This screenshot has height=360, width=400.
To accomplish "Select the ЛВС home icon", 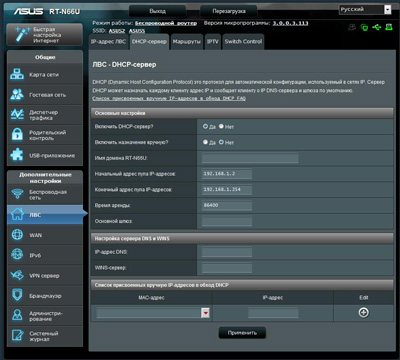I will [x=17, y=214].
